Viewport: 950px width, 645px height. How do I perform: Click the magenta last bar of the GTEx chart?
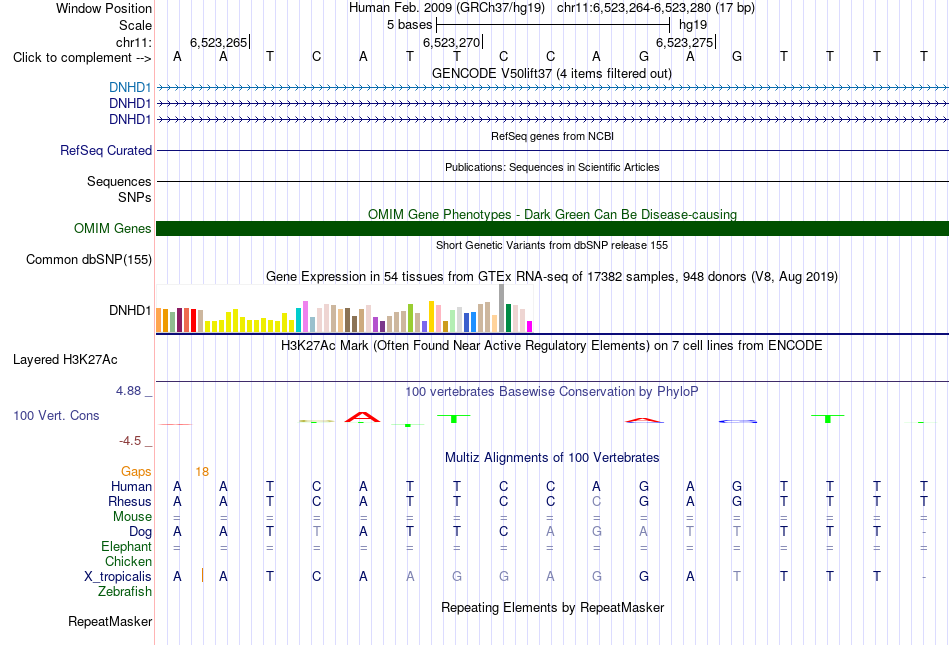point(530,326)
